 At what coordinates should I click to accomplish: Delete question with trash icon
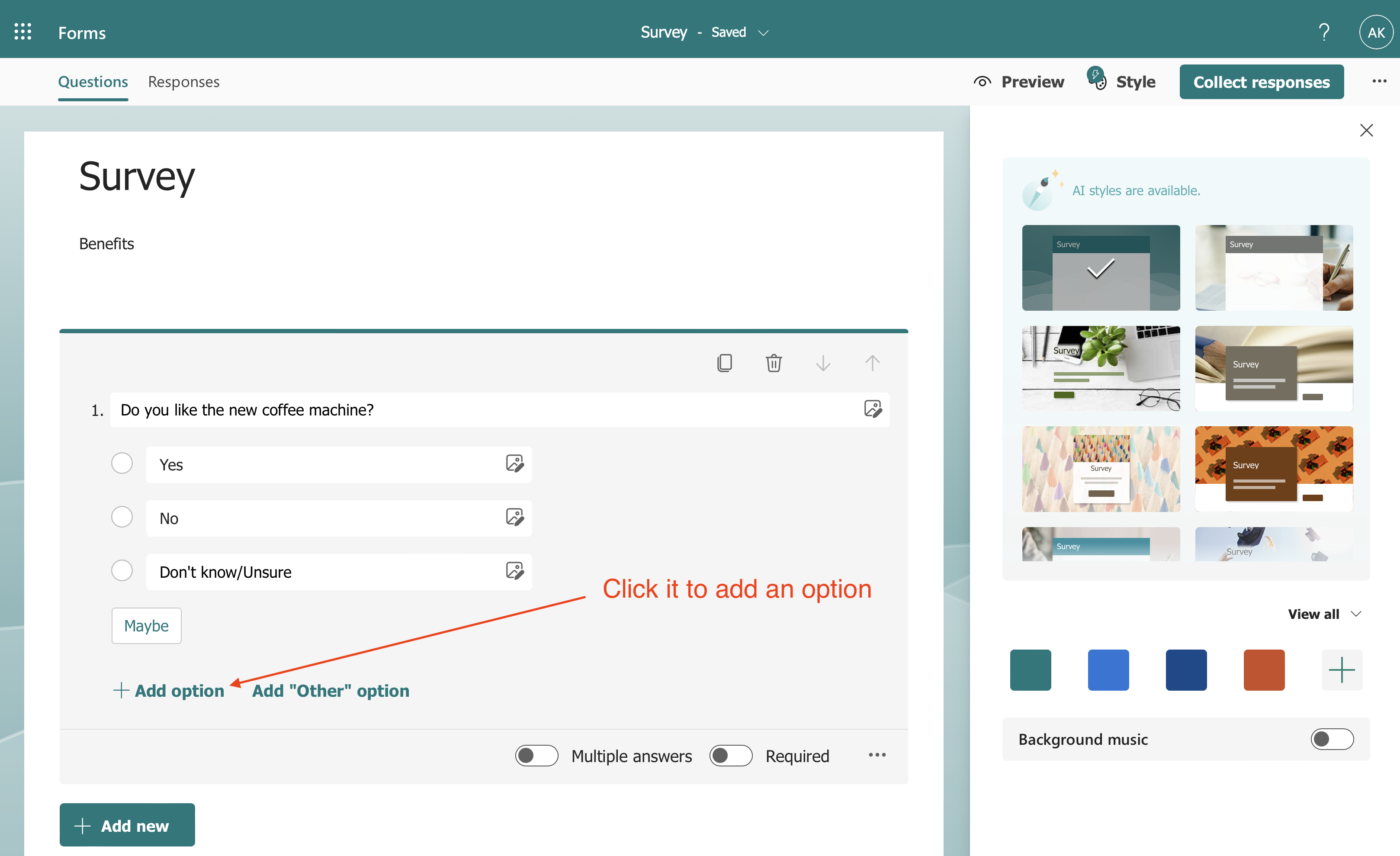tap(773, 363)
